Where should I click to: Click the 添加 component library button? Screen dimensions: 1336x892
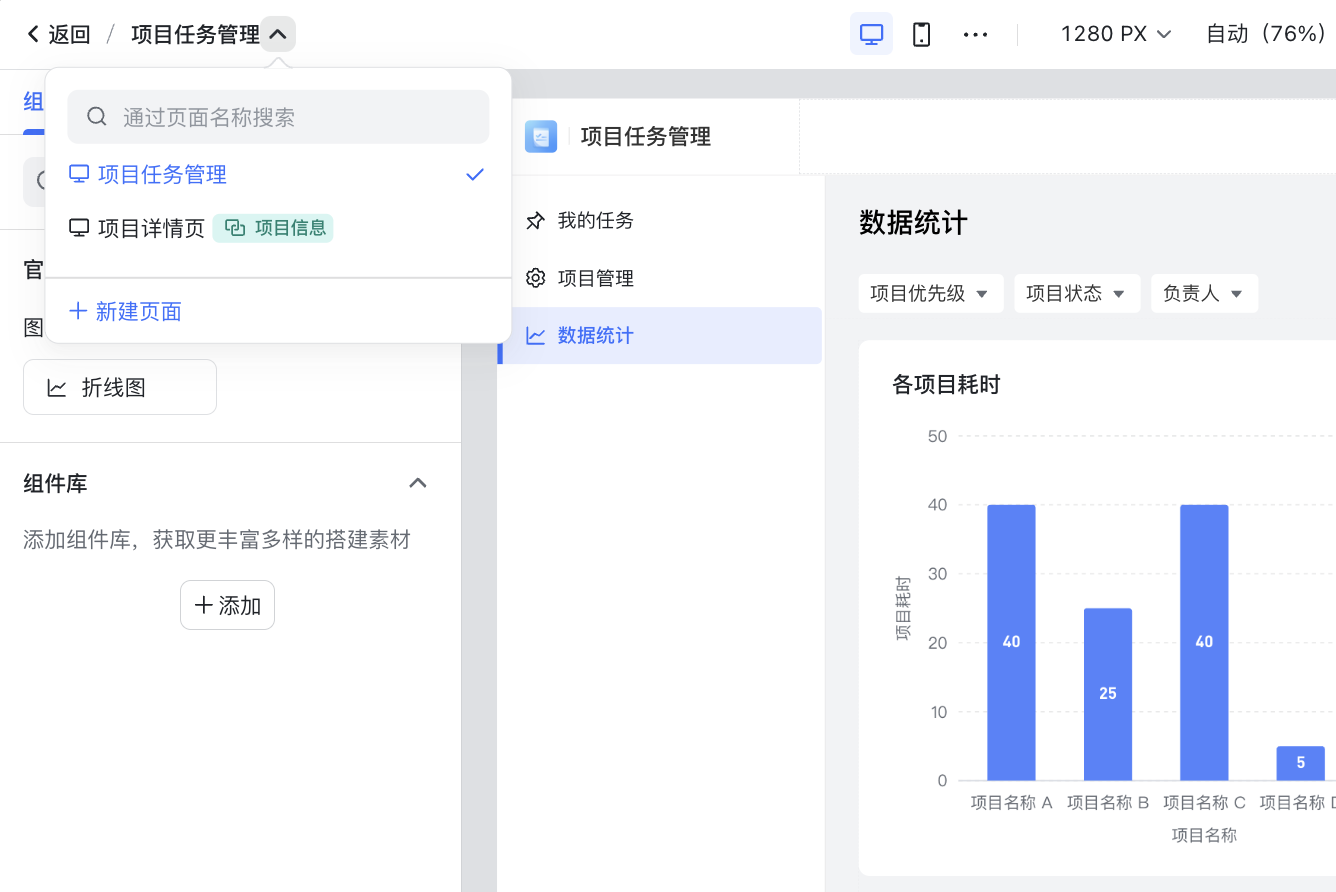[x=227, y=605]
